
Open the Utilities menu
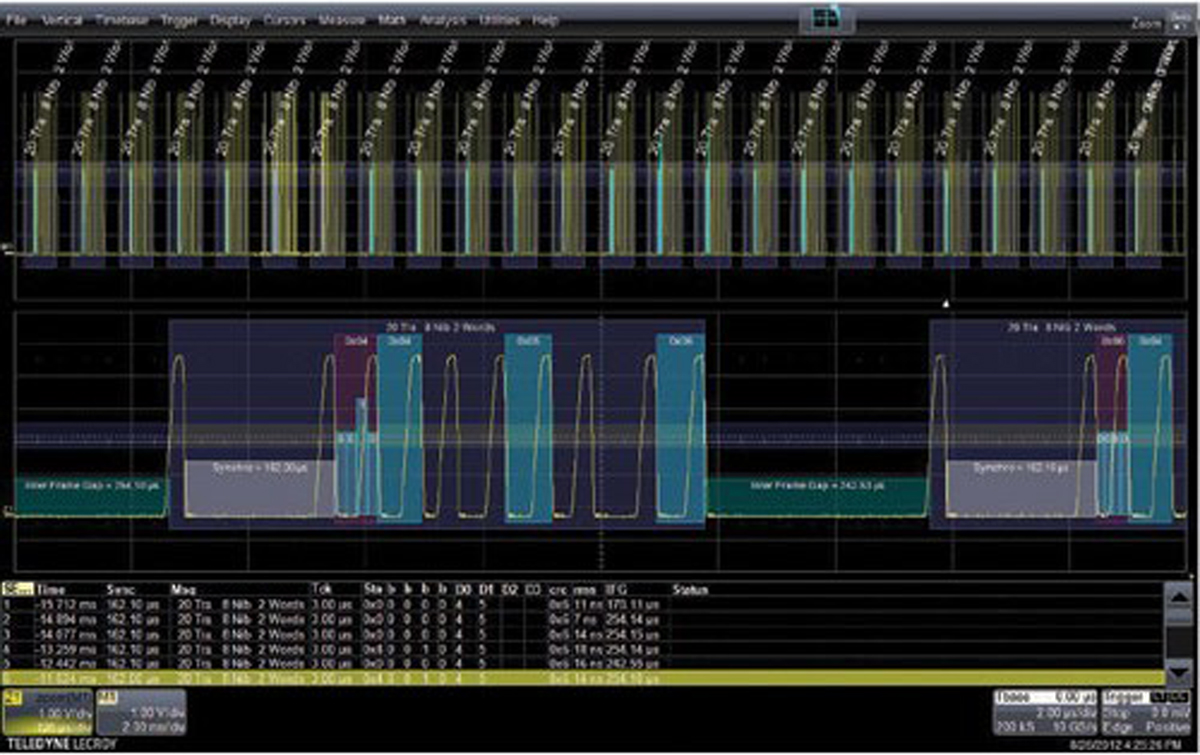(499, 20)
